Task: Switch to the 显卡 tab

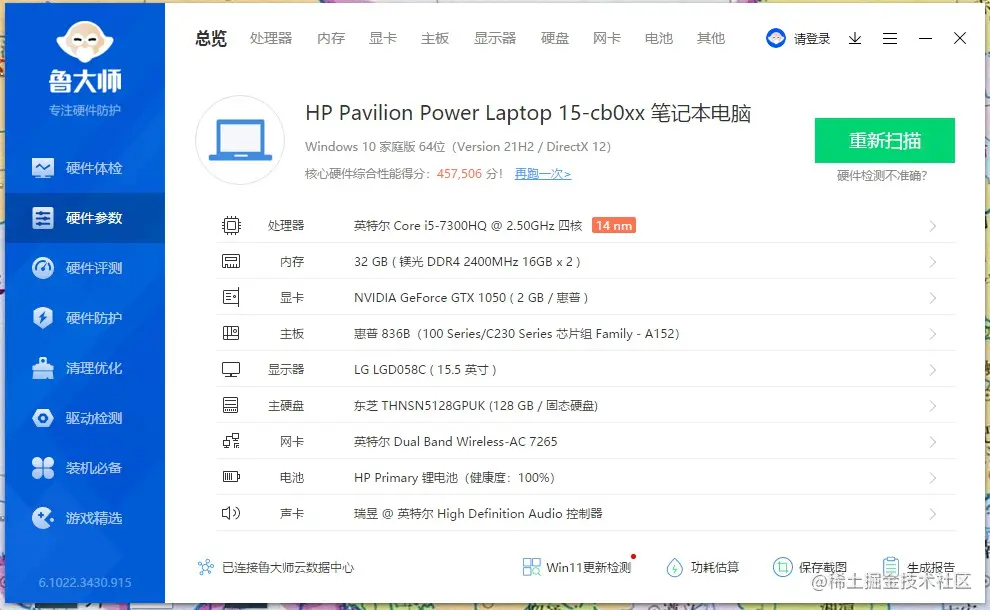Action: [383, 39]
